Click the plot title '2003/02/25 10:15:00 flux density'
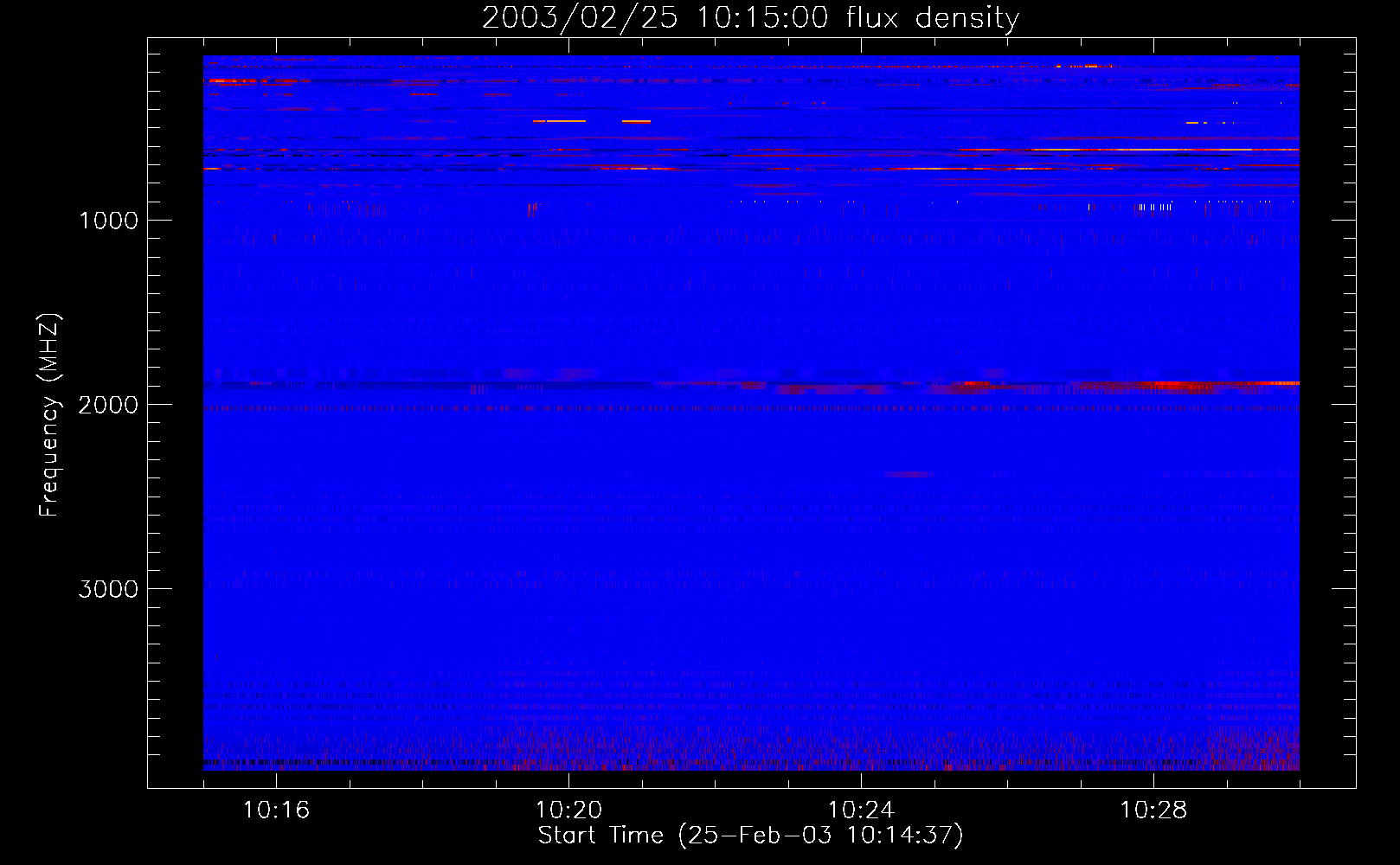 click(750, 18)
